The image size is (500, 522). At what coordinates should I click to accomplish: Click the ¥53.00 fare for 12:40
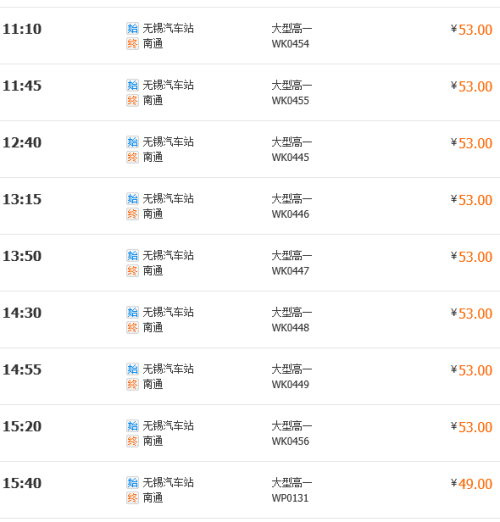pos(471,143)
